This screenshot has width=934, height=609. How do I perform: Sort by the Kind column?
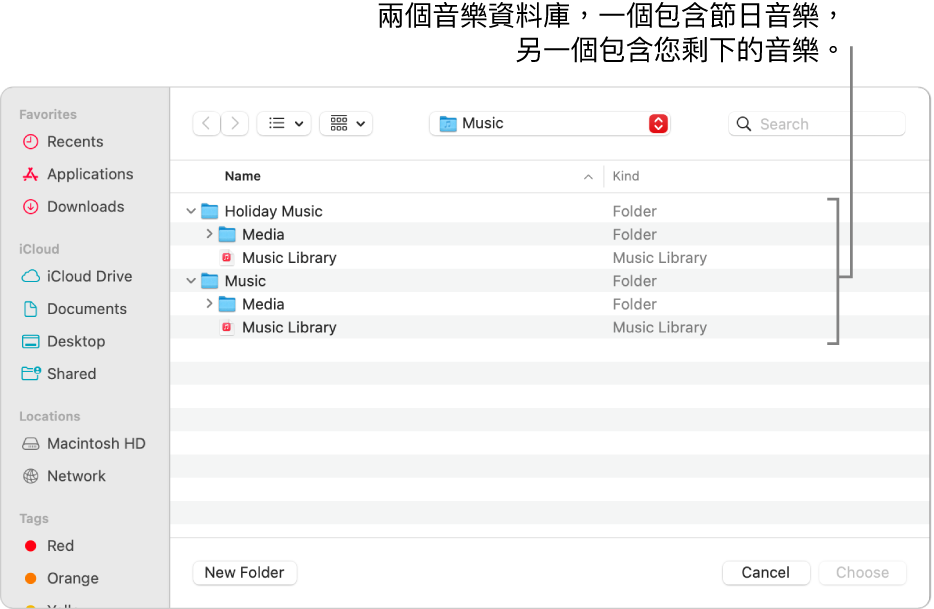[625, 176]
